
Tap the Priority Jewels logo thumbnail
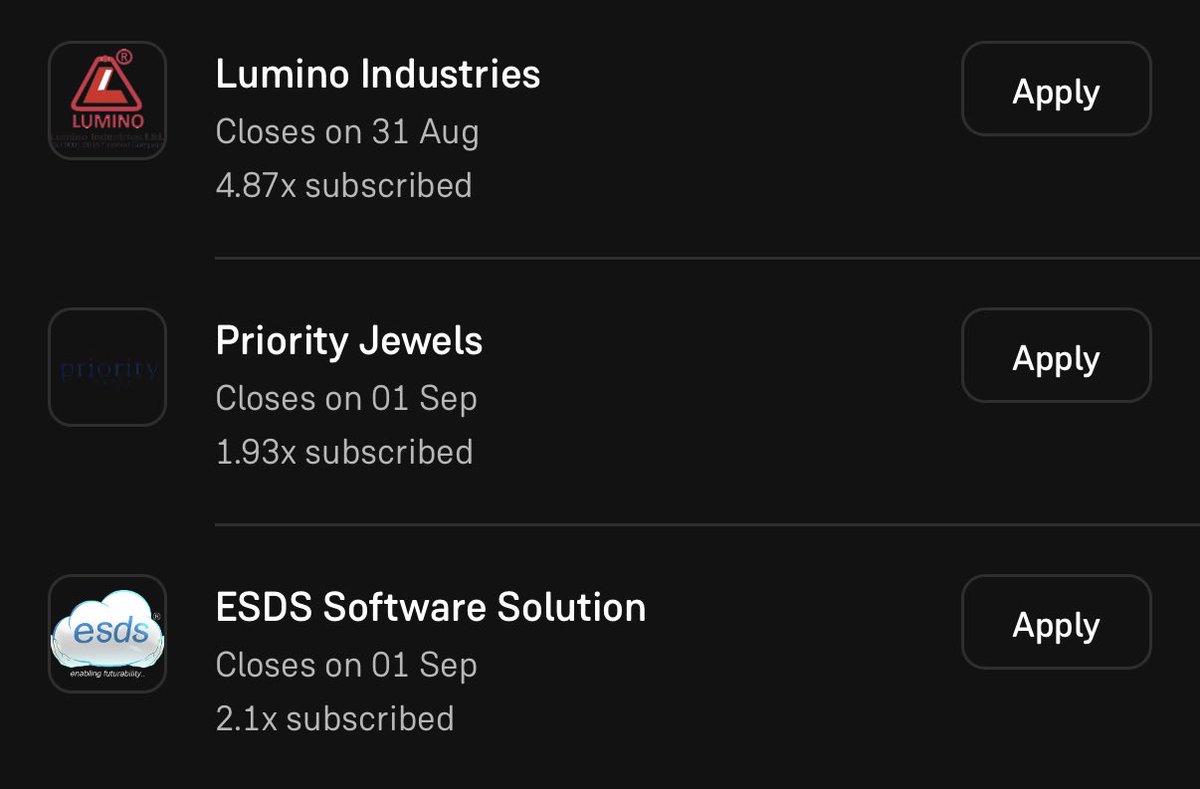(107, 367)
